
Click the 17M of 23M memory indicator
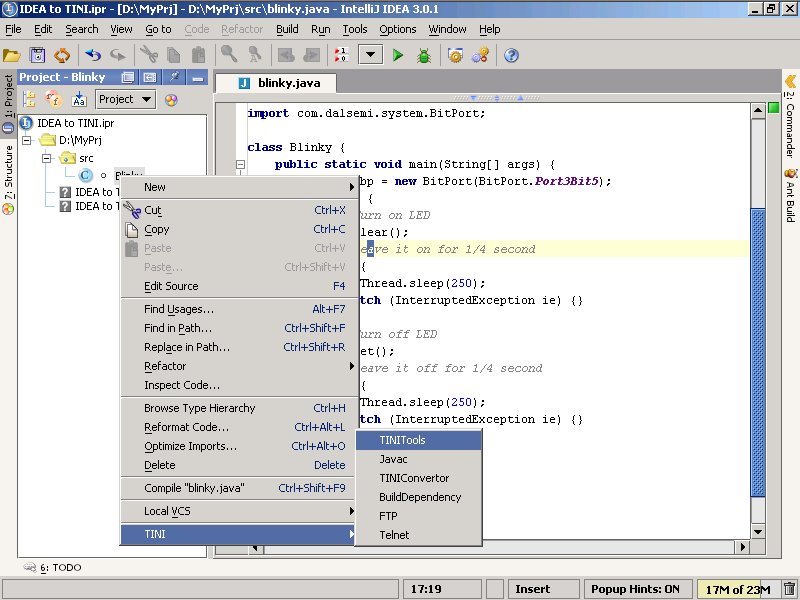pyautogui.click(x=738, y=590)
